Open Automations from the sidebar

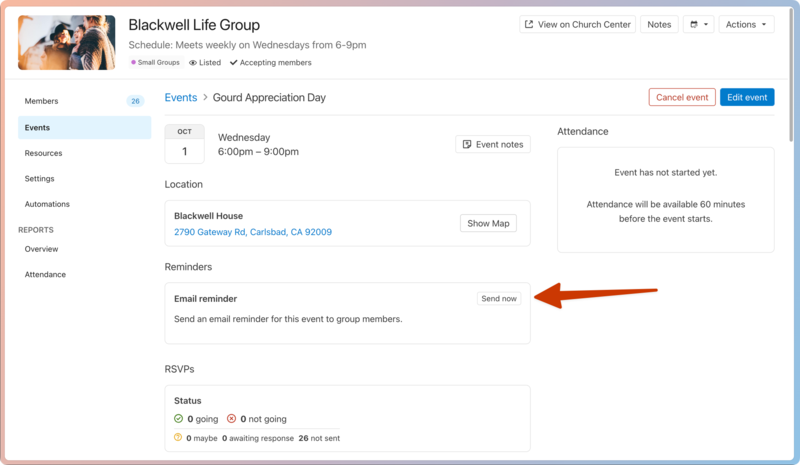pos(47,204)
